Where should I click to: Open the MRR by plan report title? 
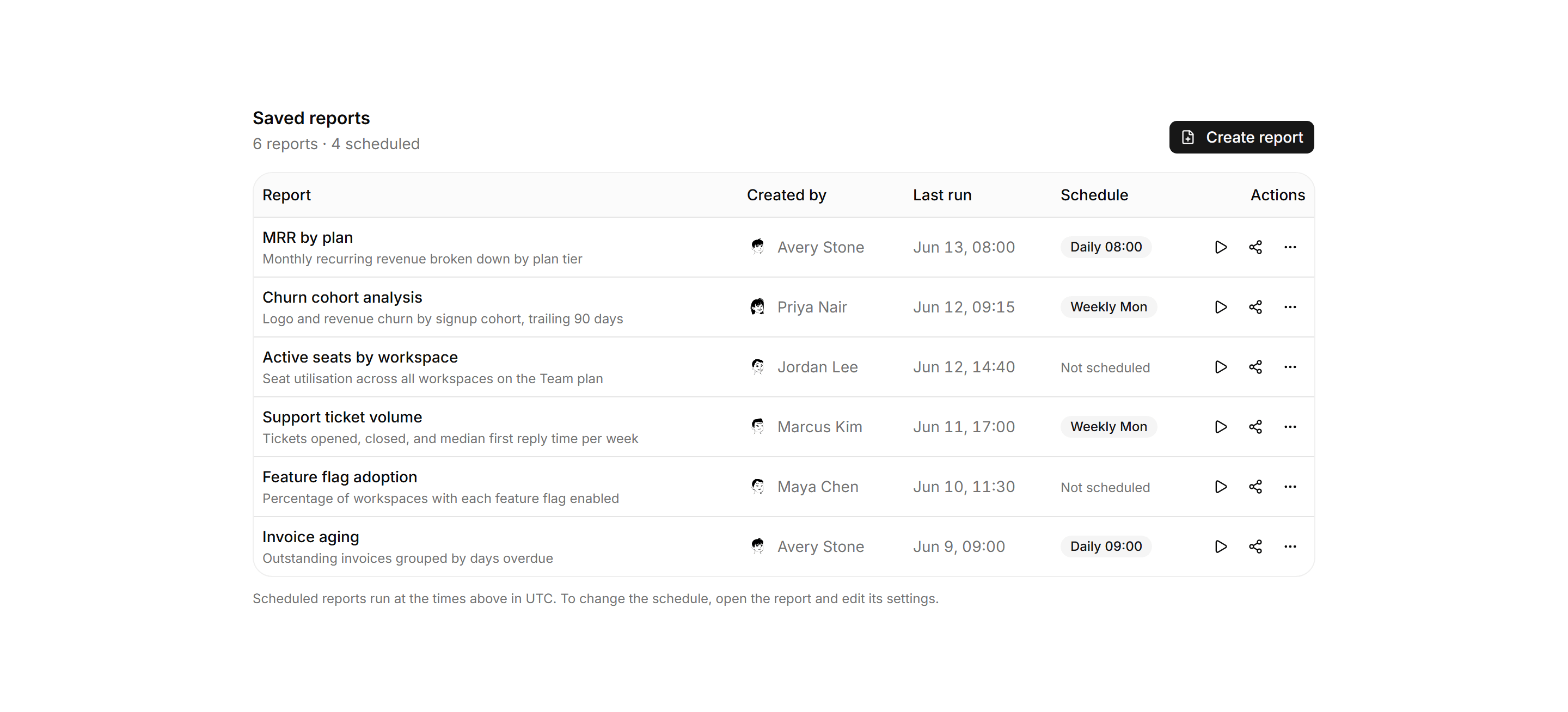(x=308, y=237)
